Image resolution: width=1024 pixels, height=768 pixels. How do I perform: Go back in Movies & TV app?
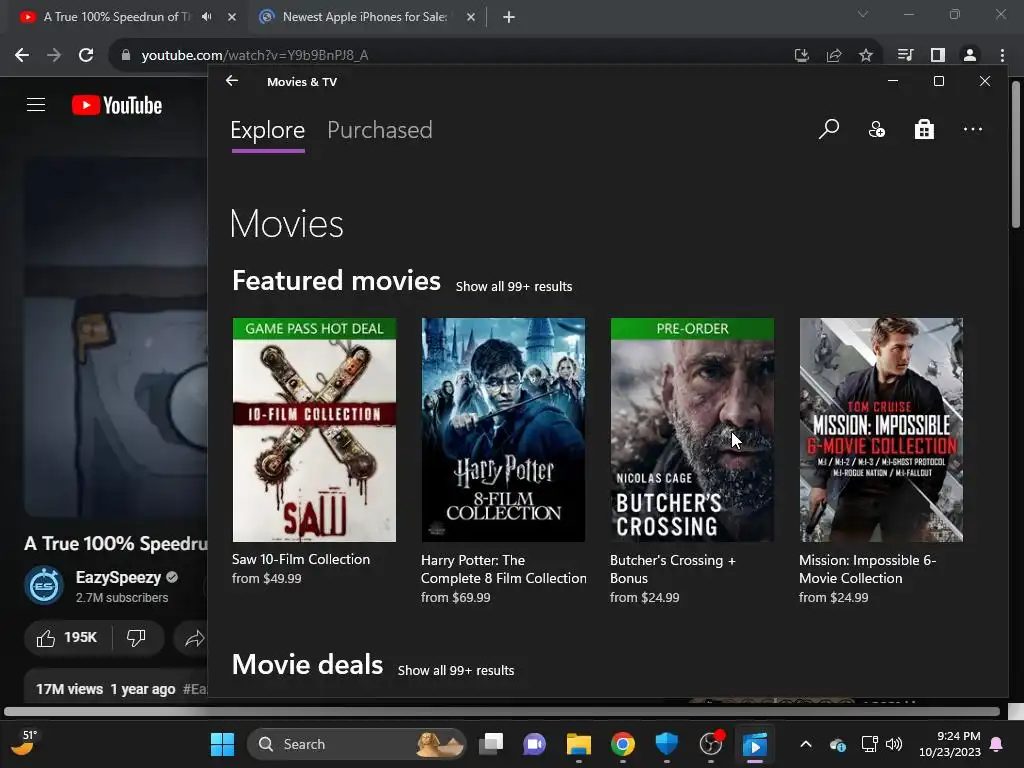click(x=232, y=81)
